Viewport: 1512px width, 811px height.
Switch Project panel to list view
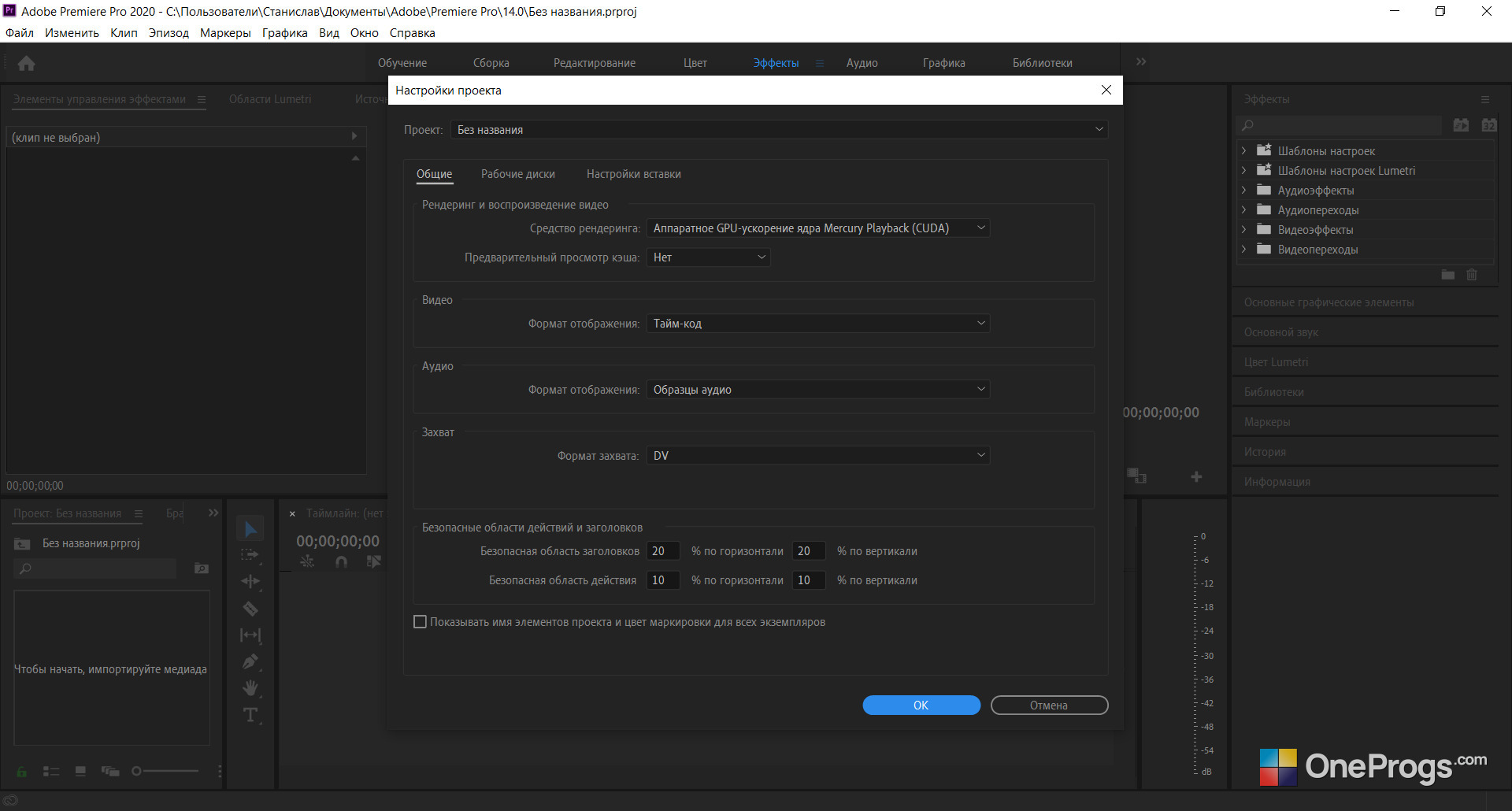[51, 772]
